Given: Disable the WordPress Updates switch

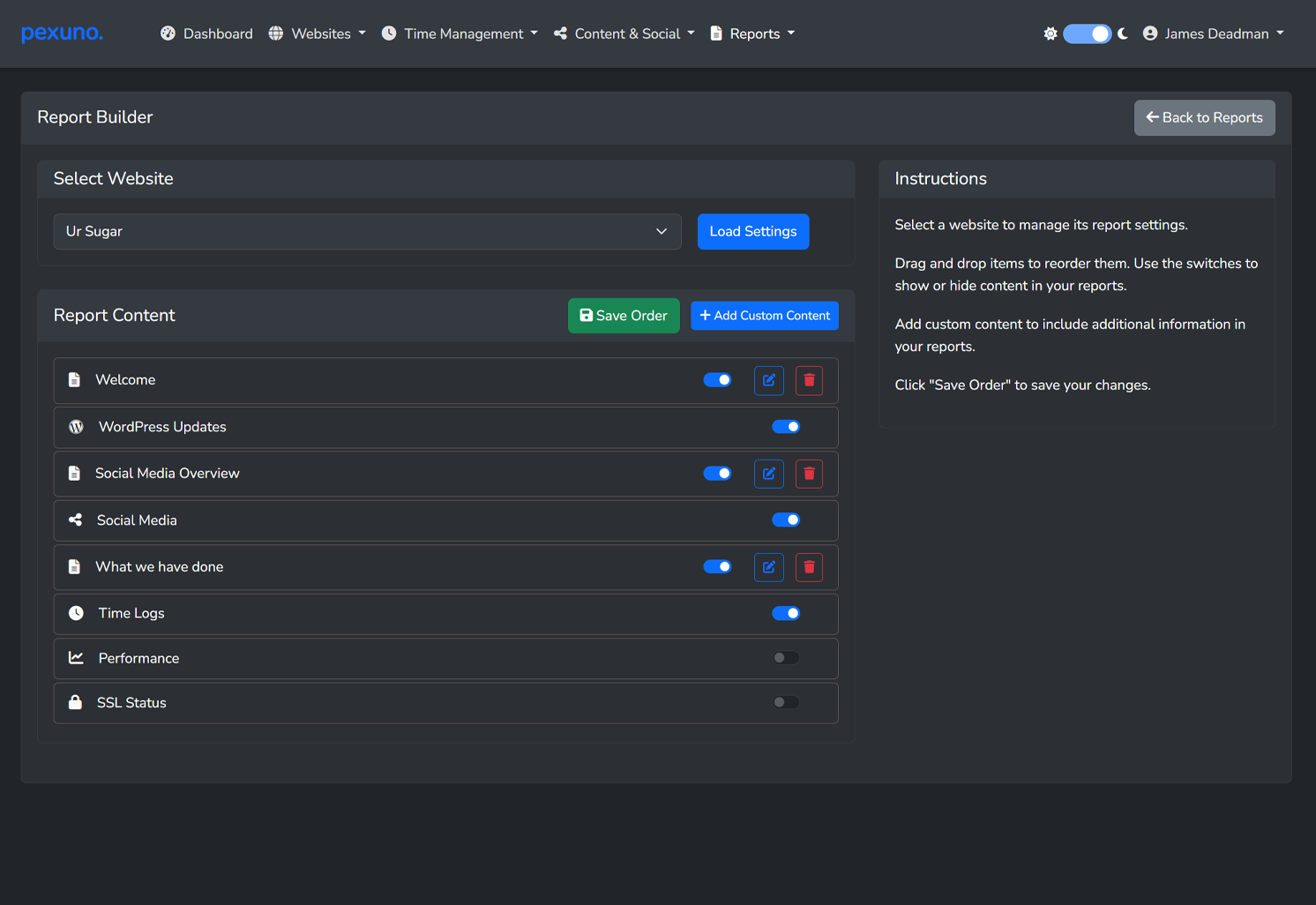Looking at the screenshot, I should pos(786,427).
